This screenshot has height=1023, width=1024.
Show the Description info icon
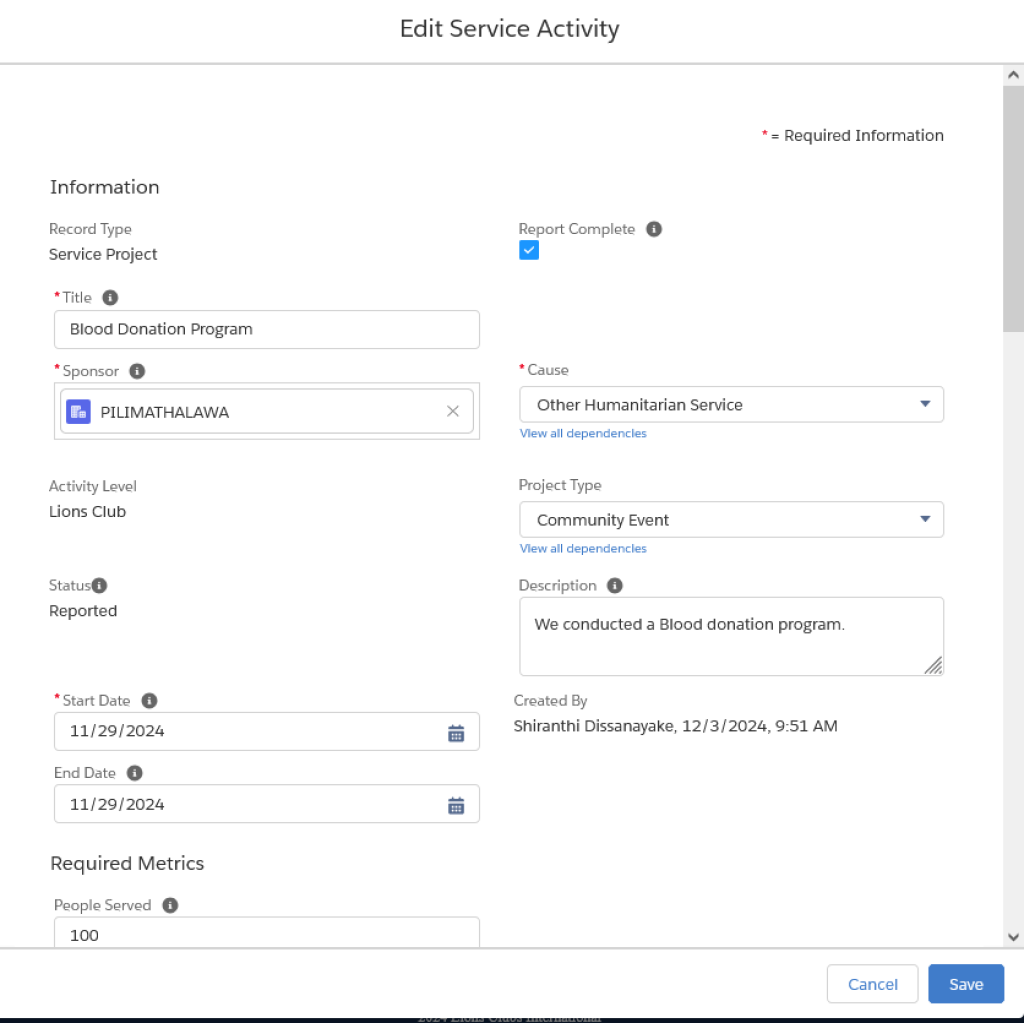pos(615,586)
